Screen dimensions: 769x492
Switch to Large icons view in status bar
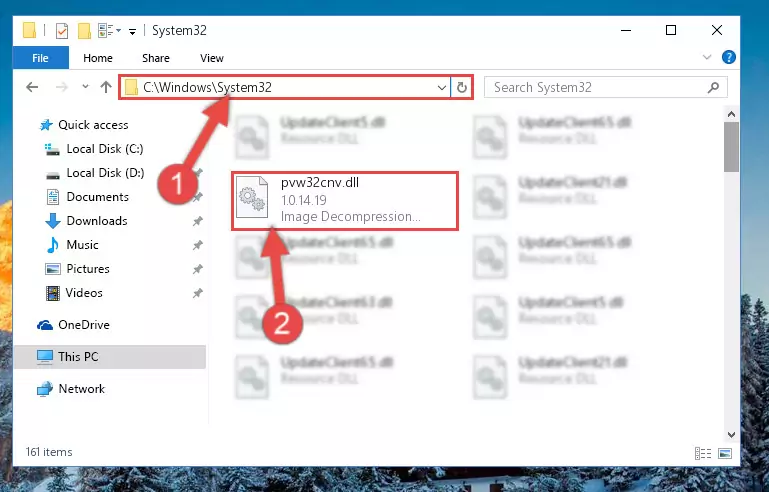(725, 453)
